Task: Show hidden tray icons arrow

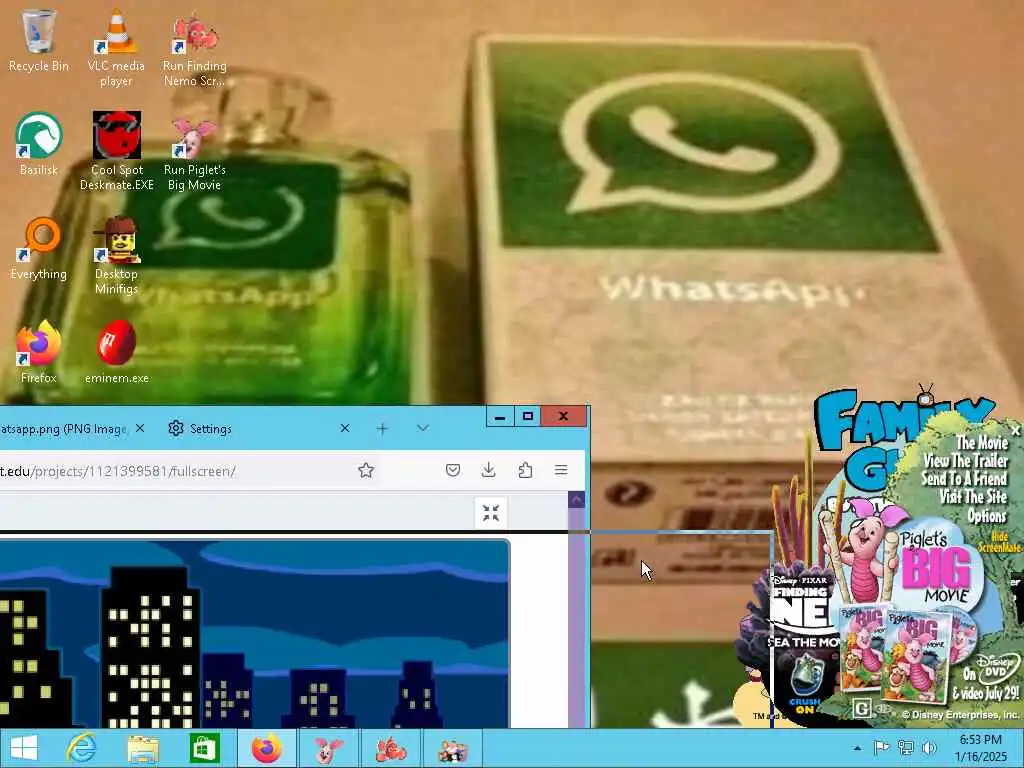Action: point(857,748)
